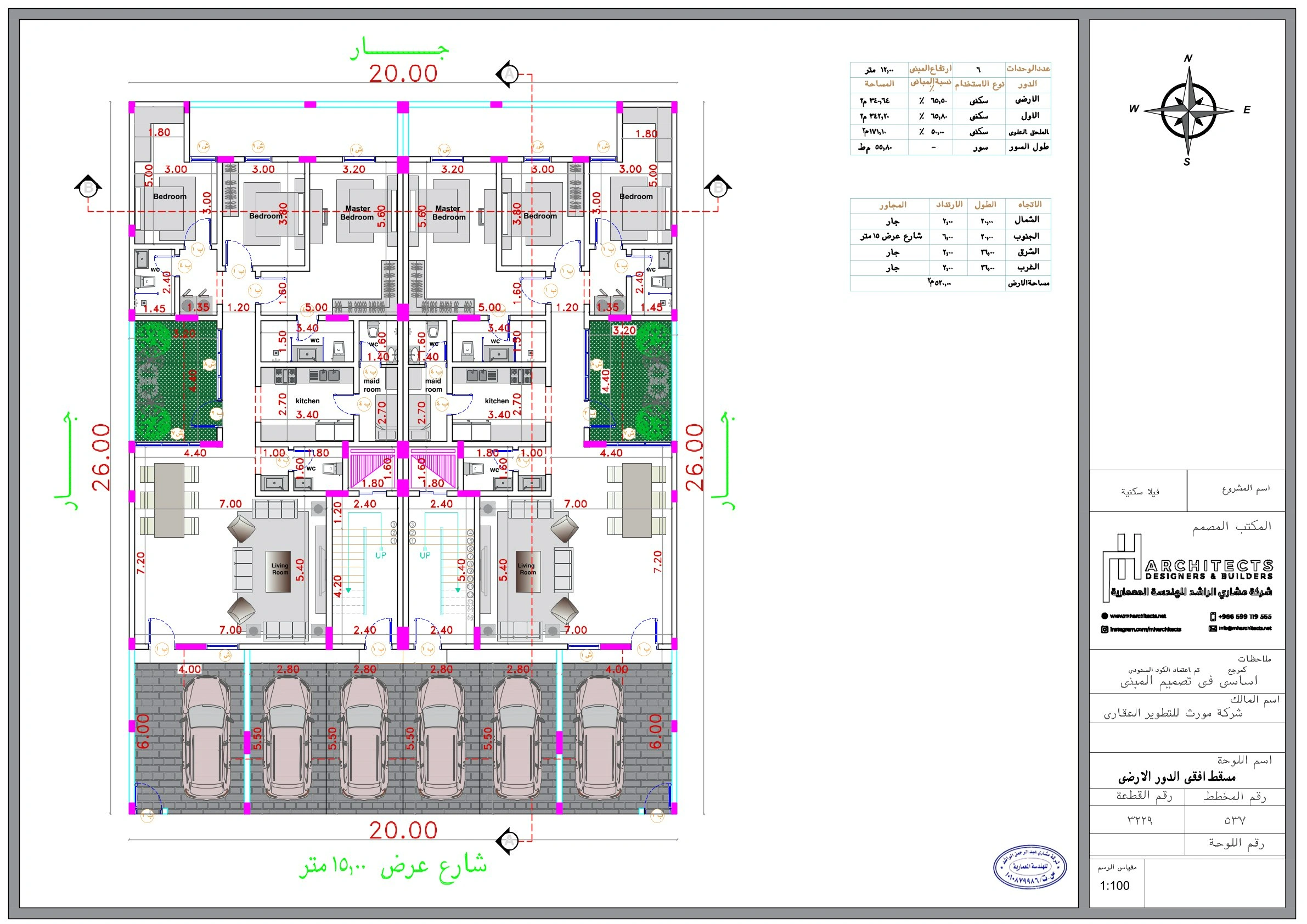This screenshot has height=924, width=1307.
Task: Click the عددالوحدات header in the building table
Action: (1028, 69)
